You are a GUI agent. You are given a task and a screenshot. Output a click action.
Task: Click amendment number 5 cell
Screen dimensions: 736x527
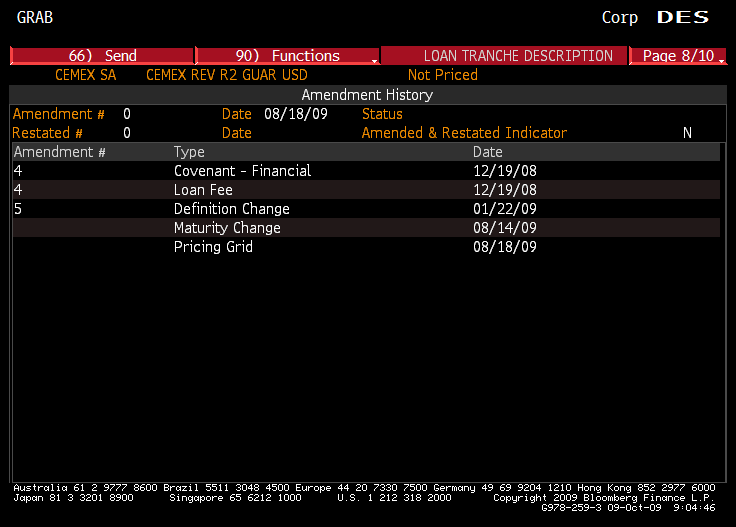[x=18, y=209]
